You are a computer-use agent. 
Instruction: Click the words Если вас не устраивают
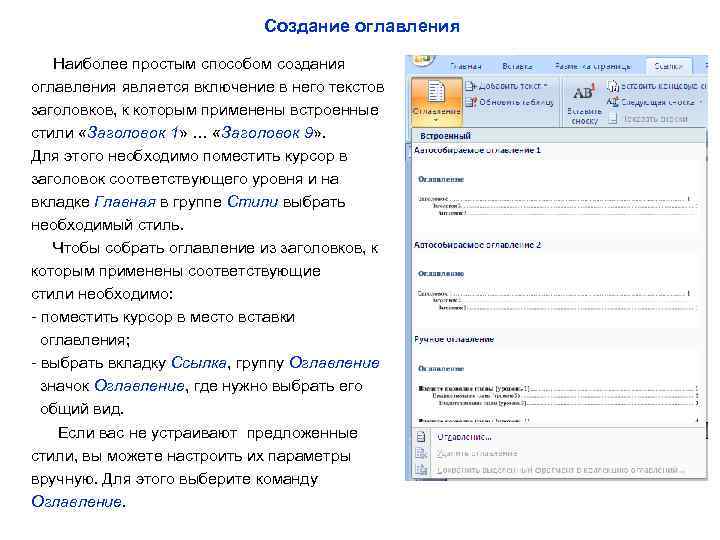click(x=147, y=433)
